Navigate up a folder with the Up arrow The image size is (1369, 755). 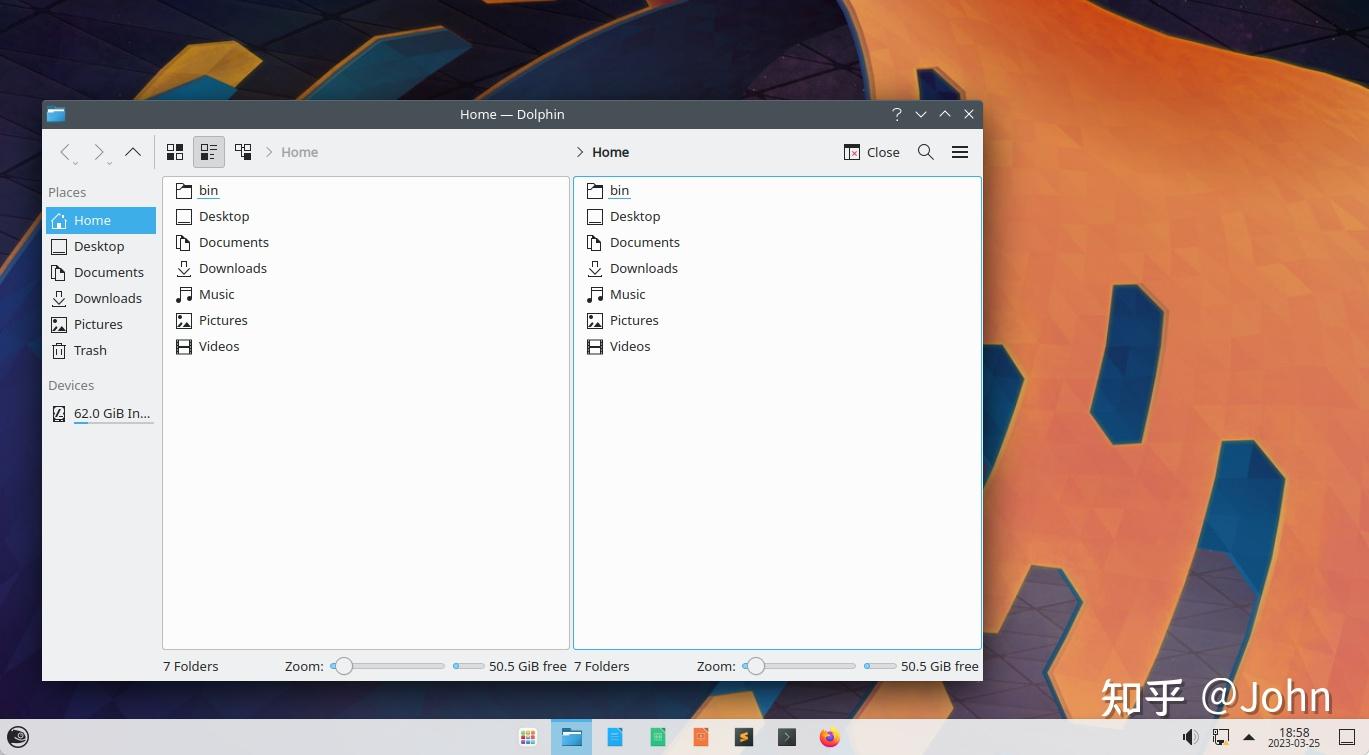[x=133, y=151]
